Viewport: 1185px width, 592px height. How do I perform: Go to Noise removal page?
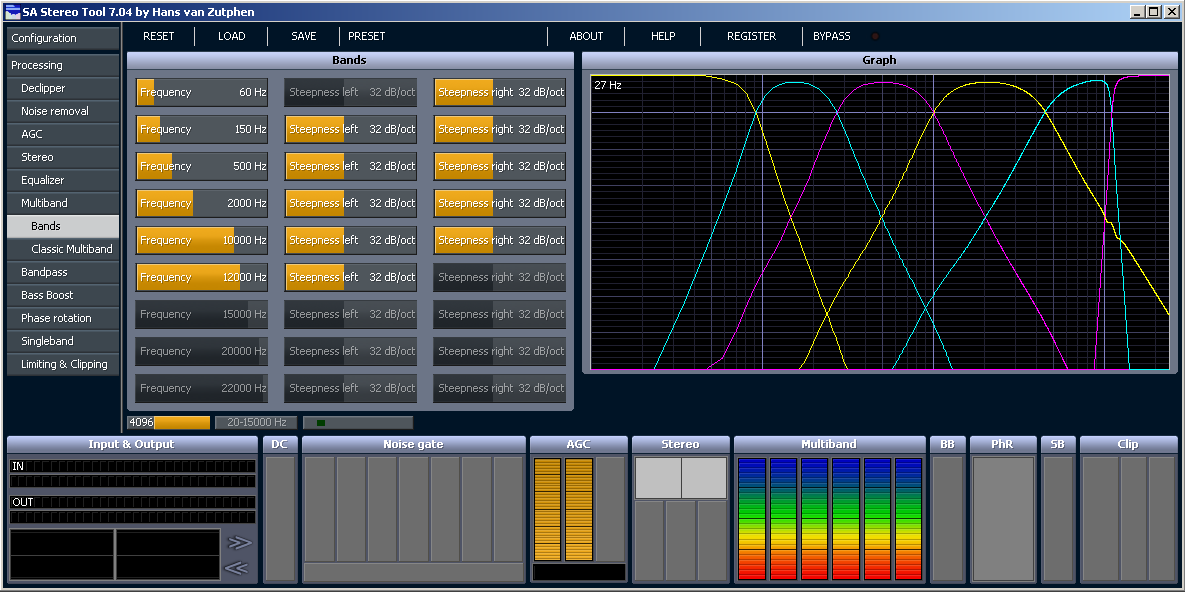[63, 111]
